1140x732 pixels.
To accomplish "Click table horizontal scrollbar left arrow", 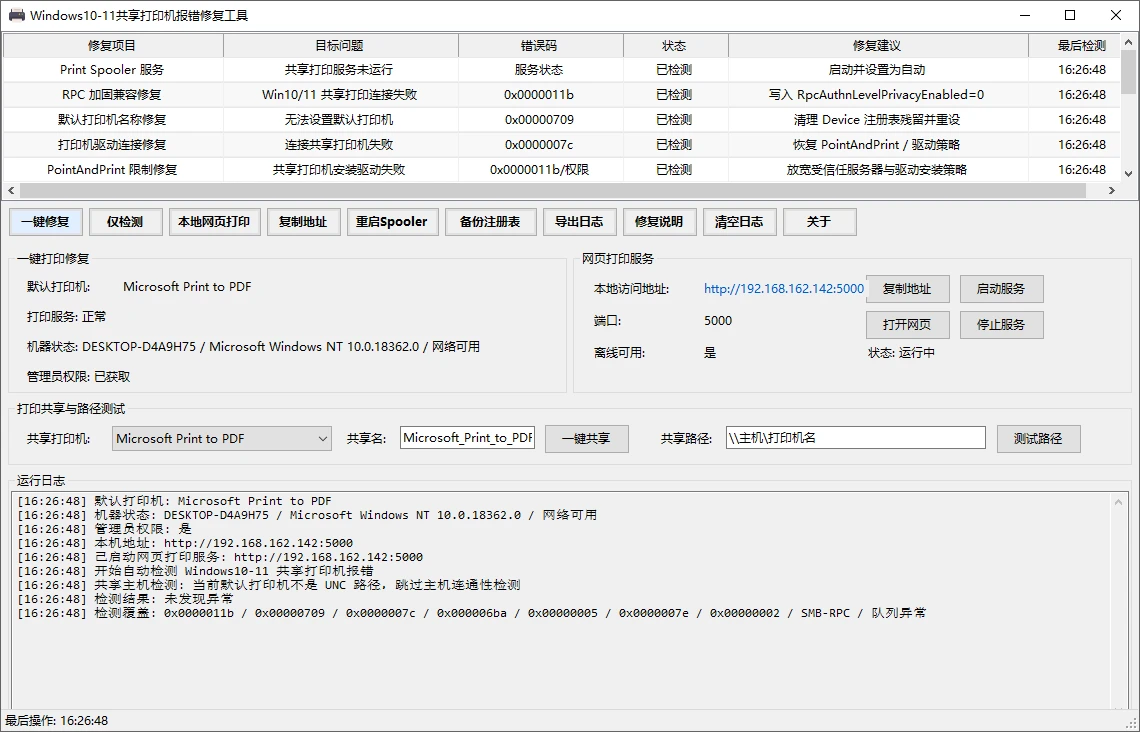I will click(x=11, y=190).
